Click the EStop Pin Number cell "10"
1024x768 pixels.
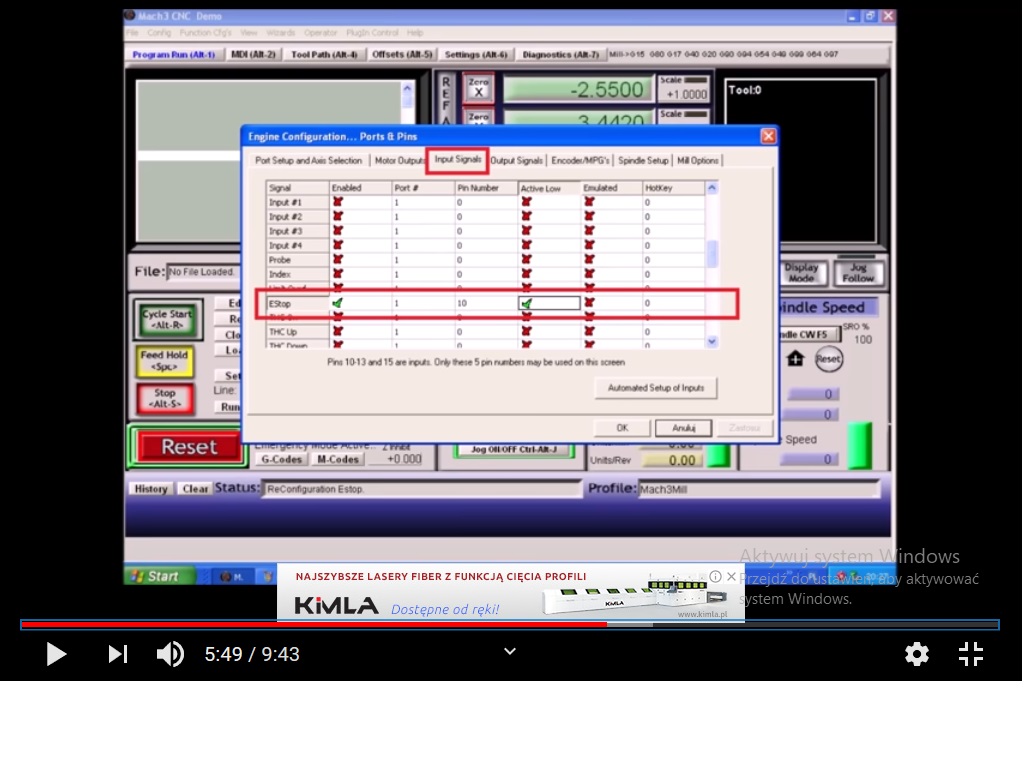click(487, 303)
